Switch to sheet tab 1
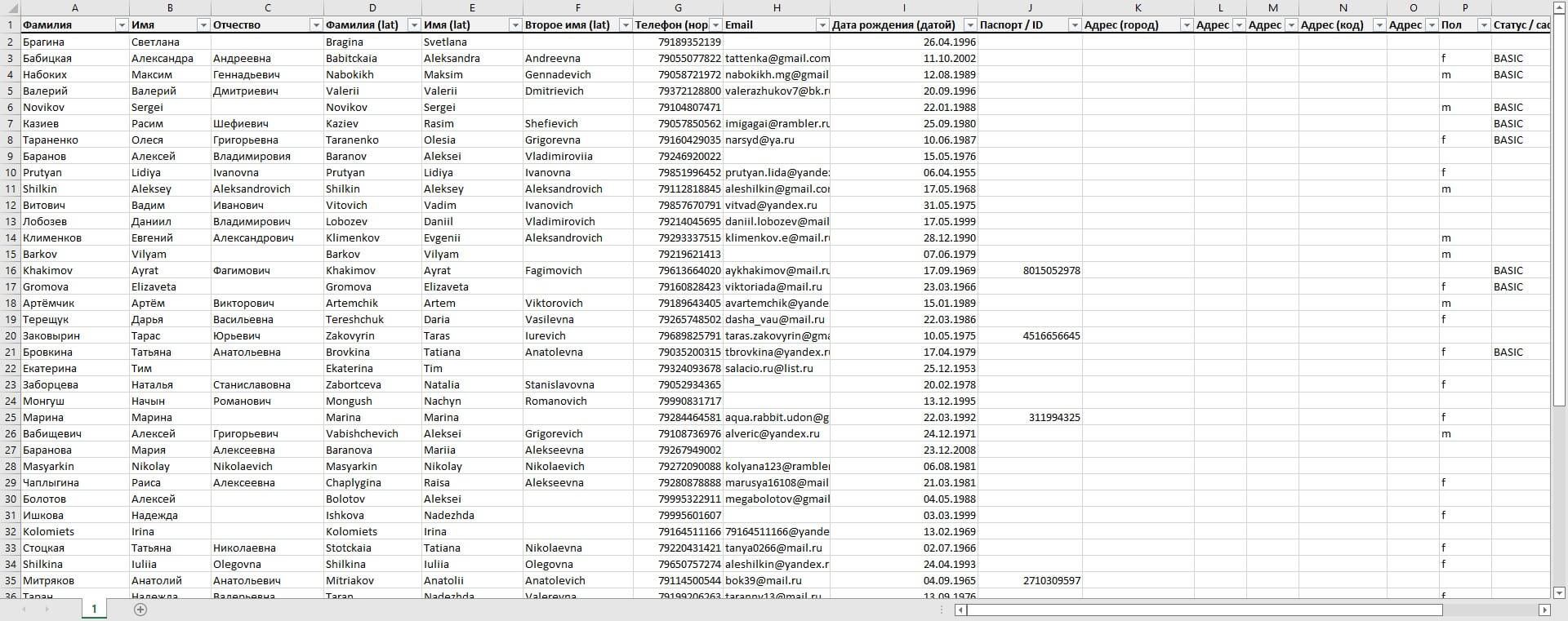 coord(94,609)
